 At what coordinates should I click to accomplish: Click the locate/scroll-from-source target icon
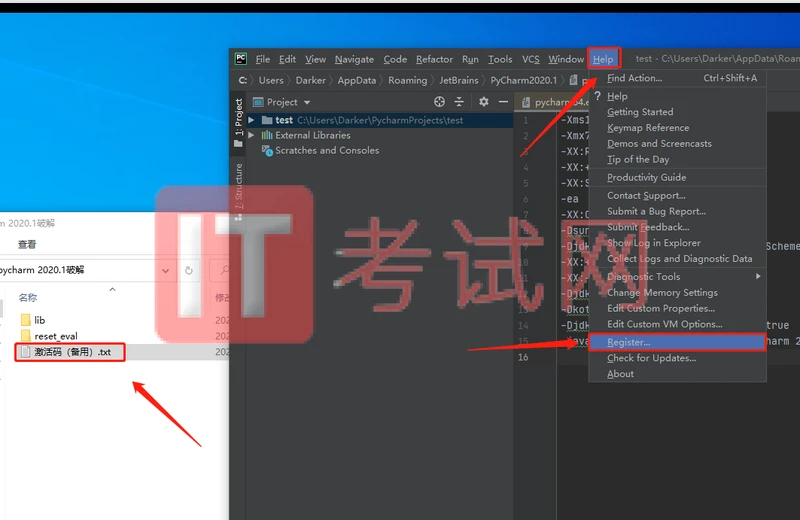tap(439, 102)
